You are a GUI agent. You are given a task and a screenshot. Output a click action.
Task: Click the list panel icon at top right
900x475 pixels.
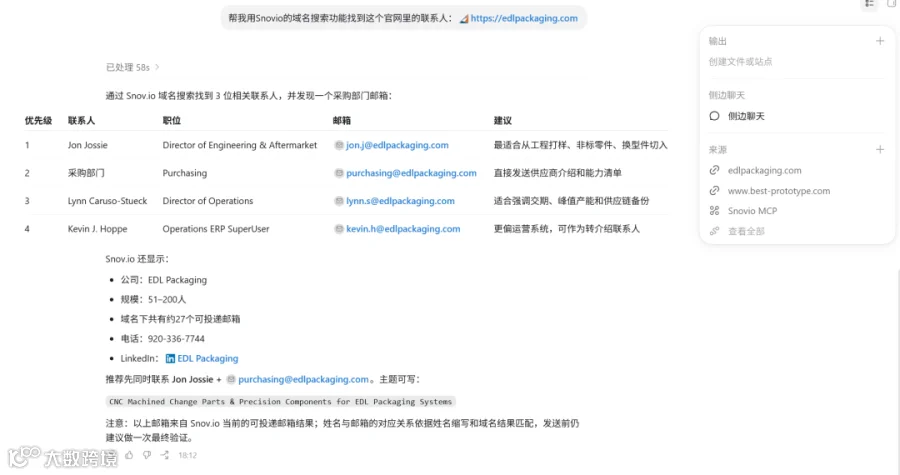(x=870, y=3)
